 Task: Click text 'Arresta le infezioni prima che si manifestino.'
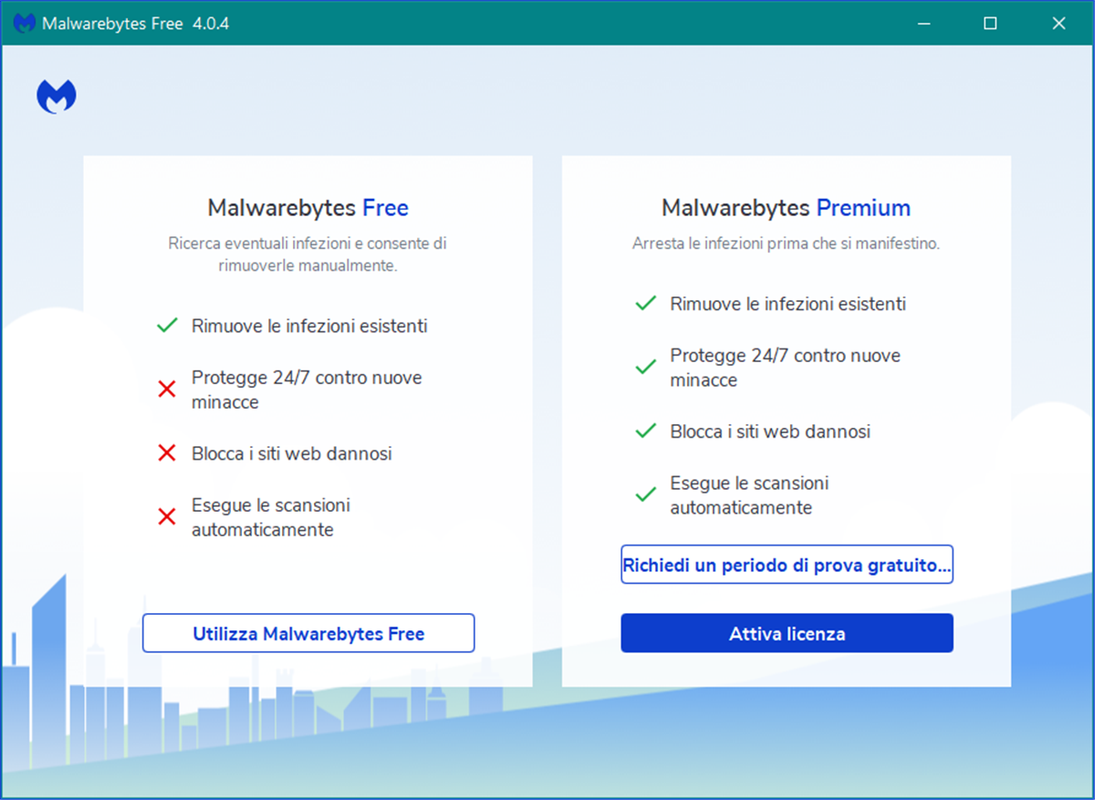pos(786,244)
